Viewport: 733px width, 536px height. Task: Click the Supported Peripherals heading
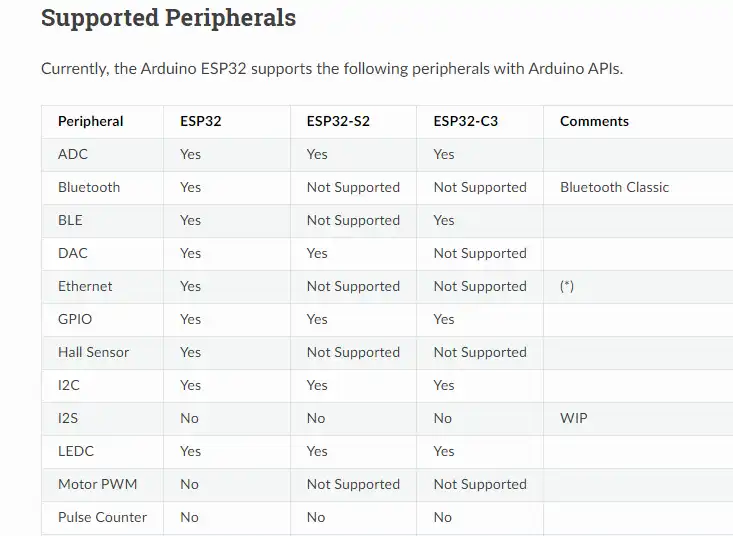pos(168,18)
